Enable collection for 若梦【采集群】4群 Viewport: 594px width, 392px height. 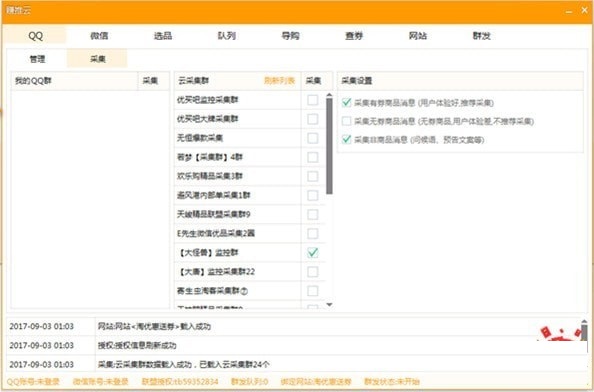pyautogui.click(x=313, y=157)
